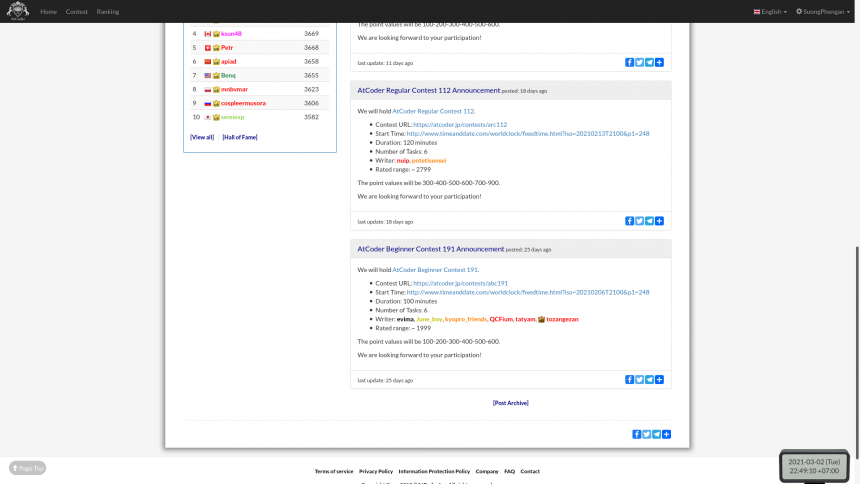Image resolution: width=860 pixels, height=484 pixels.
Task: Open writer evima's profile
Action: tap(405, 319)
